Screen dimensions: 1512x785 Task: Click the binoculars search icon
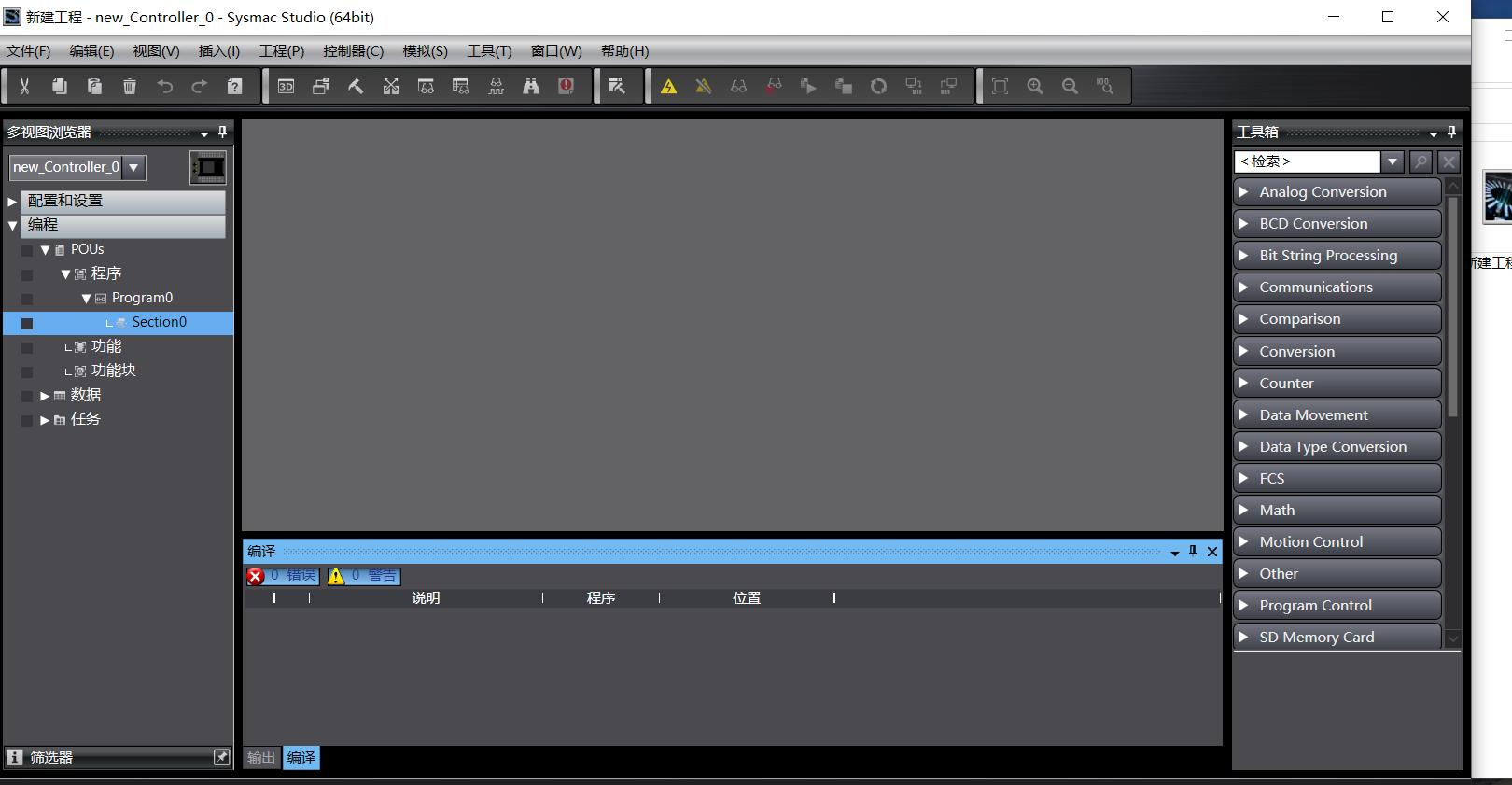(531, 87)
